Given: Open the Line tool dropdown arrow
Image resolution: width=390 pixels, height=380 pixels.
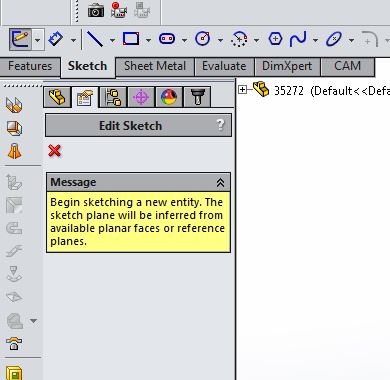Looking at the screenshot, I should point(112,40).
